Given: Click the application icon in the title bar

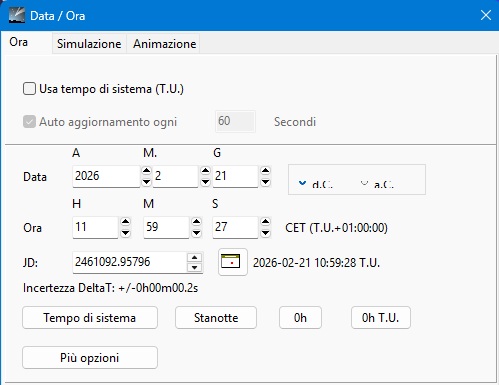Looking at the screenshot, I should tap(17, 15).
